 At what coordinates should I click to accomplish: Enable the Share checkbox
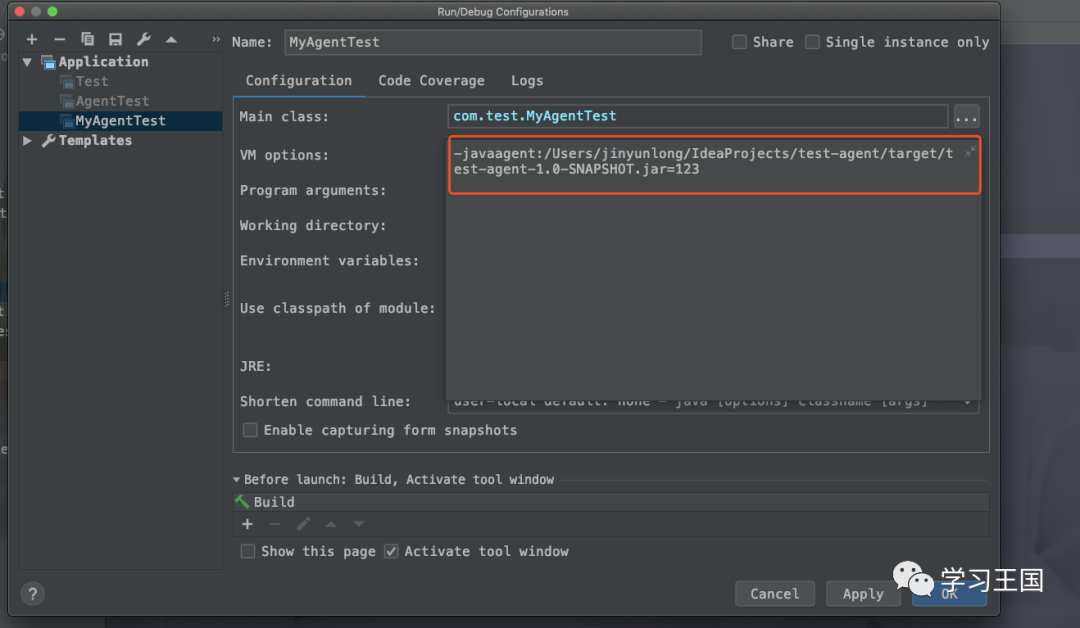(x=740, y=42)
